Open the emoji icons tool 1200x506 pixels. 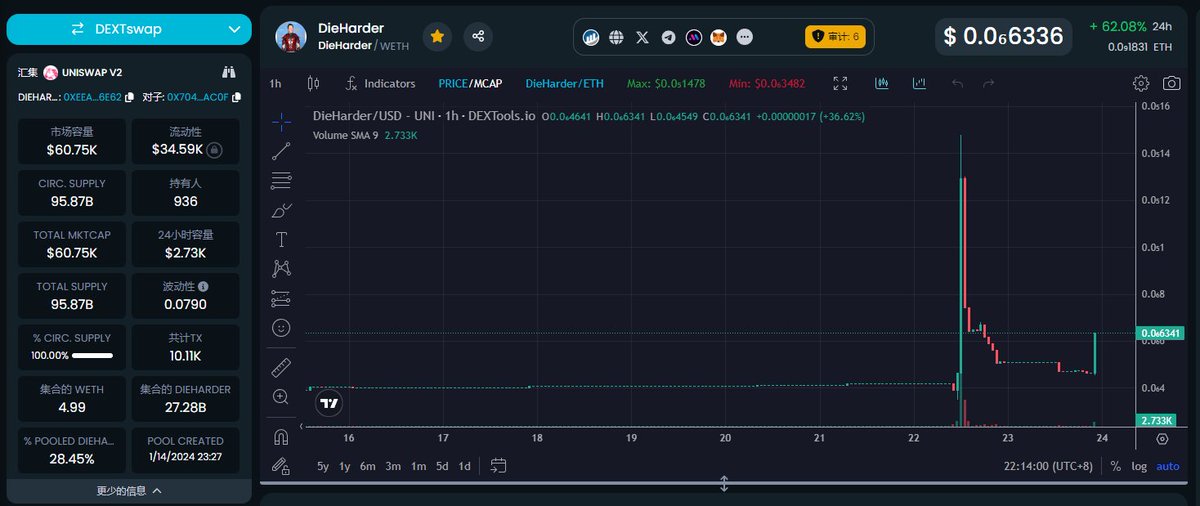coord(282,328)
